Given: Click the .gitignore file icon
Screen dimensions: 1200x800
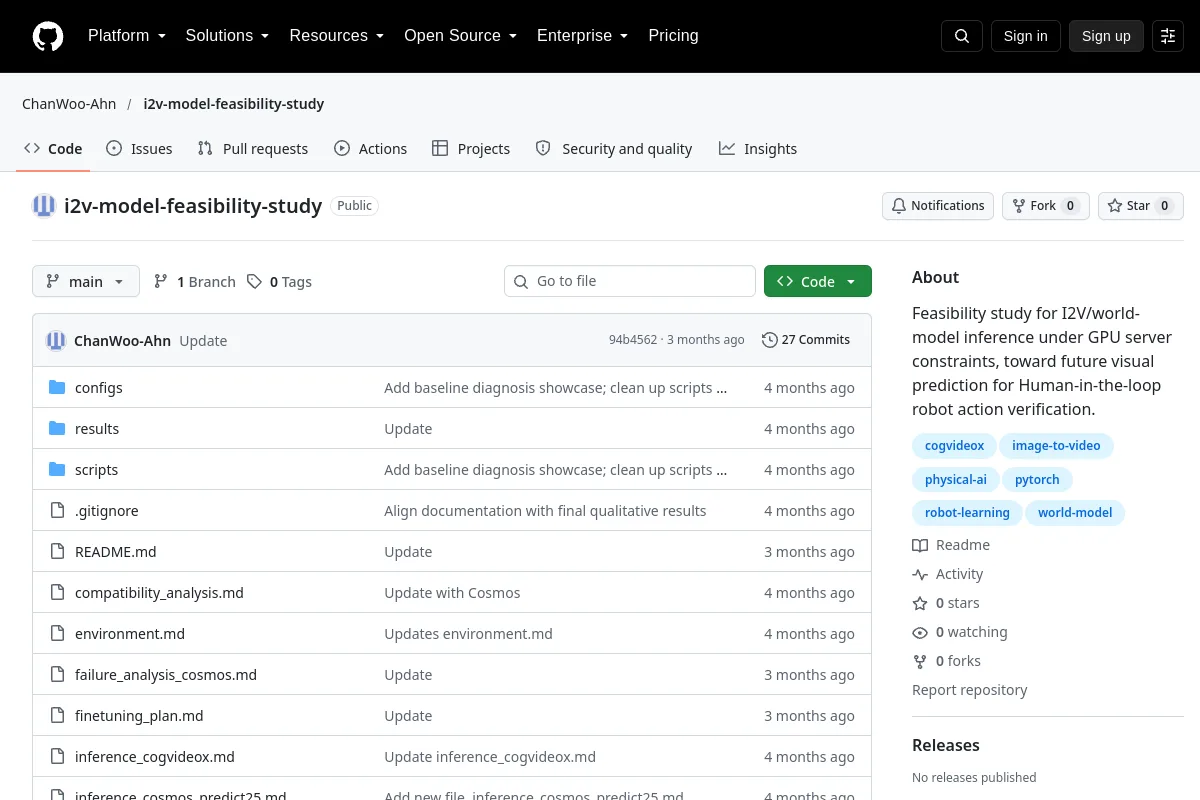Looking at the screenshot, I should tap(57, 511).
